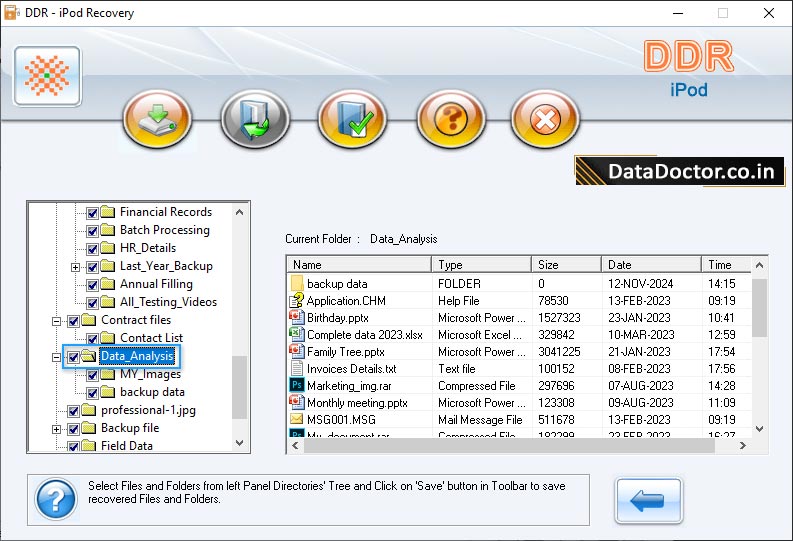Click the backup data folder icon in file list
Screen dimensions: 793x541
click(x=297, y=283)
